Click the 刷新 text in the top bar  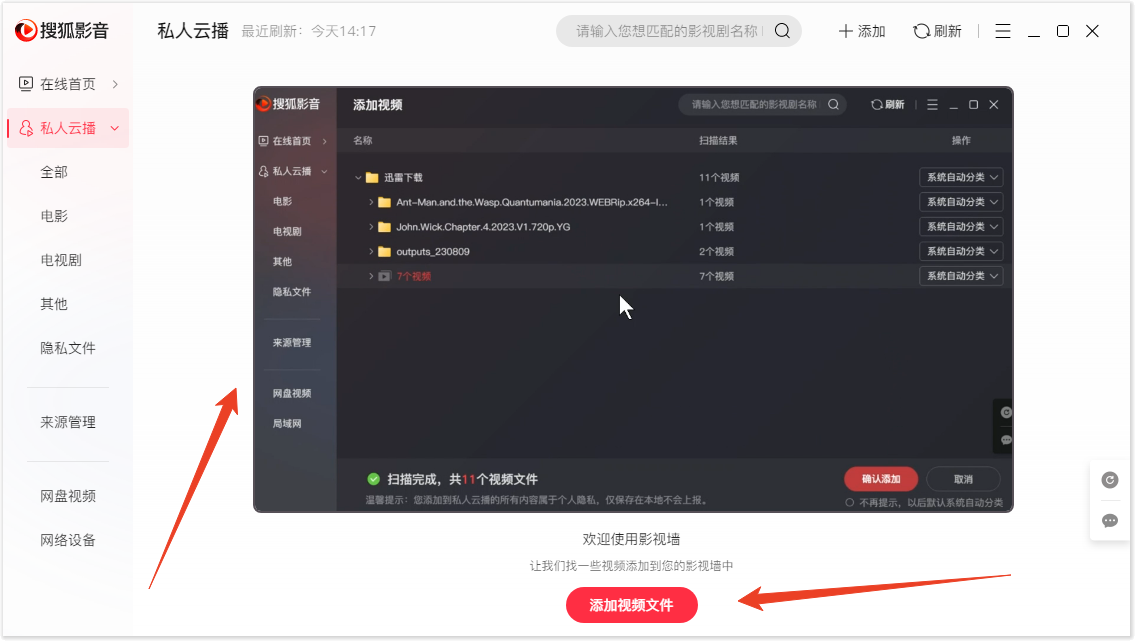(x=948, y=31)
